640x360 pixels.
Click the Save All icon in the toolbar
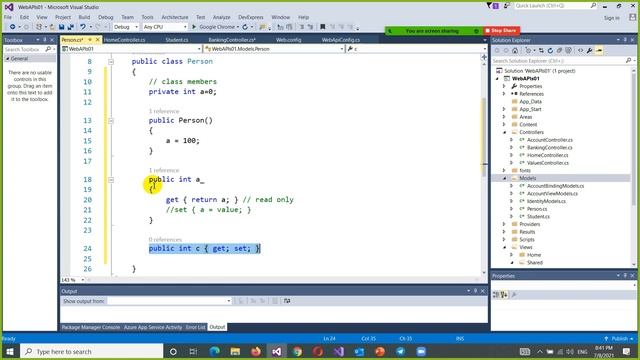point(71,27)
